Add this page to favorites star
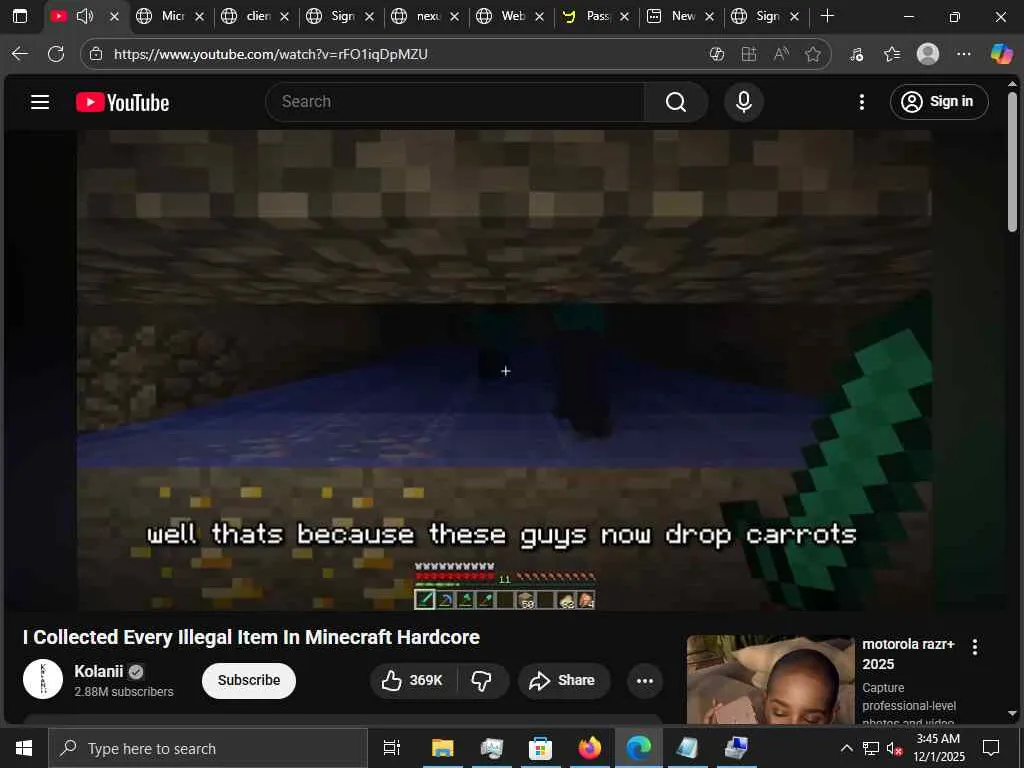The height and width of the screenshot is (768, 1024). (x=812, y=54)
